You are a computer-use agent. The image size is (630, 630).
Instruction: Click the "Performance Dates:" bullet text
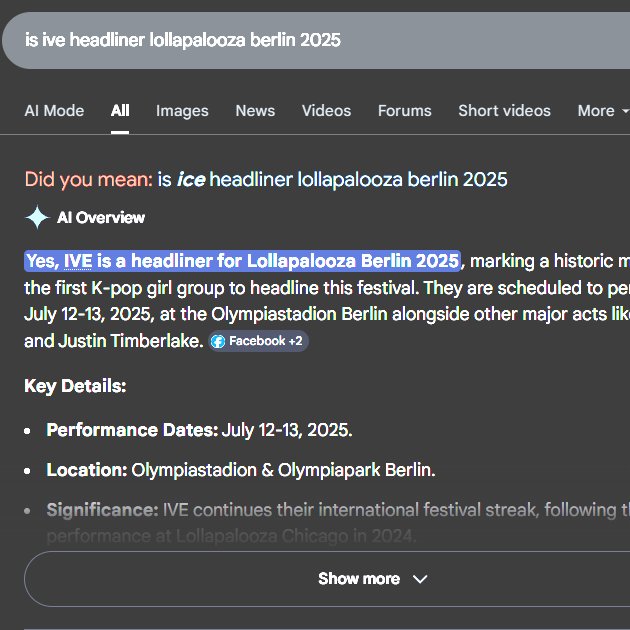199,430
